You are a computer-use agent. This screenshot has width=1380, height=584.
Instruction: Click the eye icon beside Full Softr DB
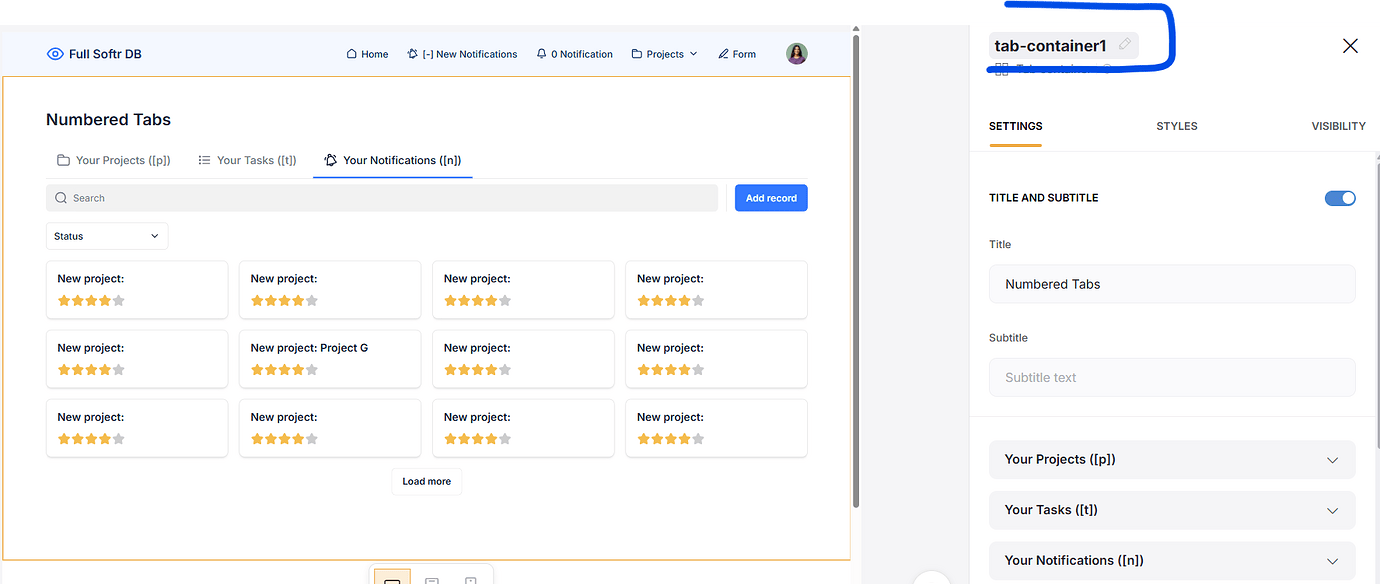tap(55, 54)
